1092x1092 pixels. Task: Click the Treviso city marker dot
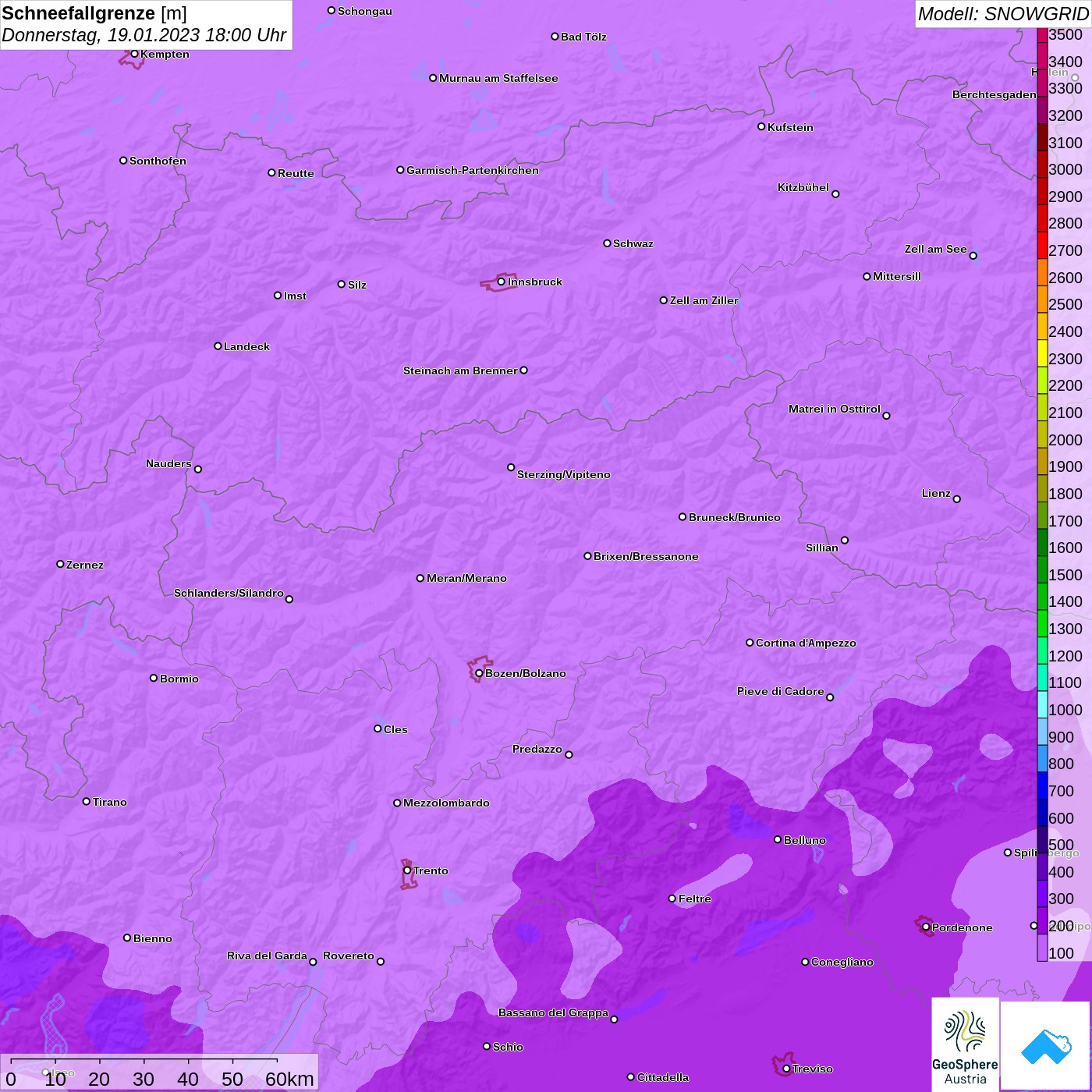click(786, 1069)
